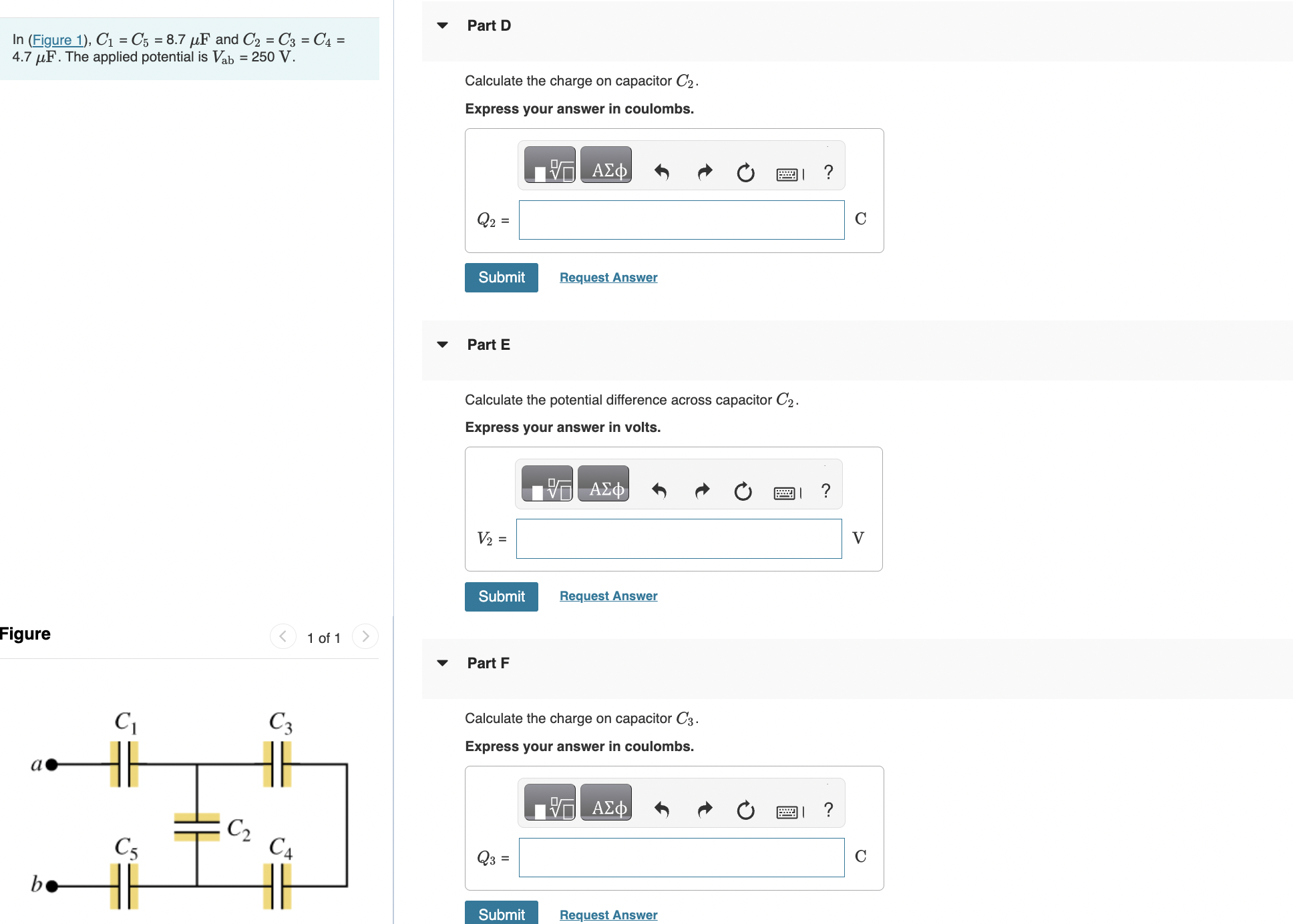
Task: Click the undo arrow in Part D equation toolbar
Action: pyautogui.click(x=661, y=171)
